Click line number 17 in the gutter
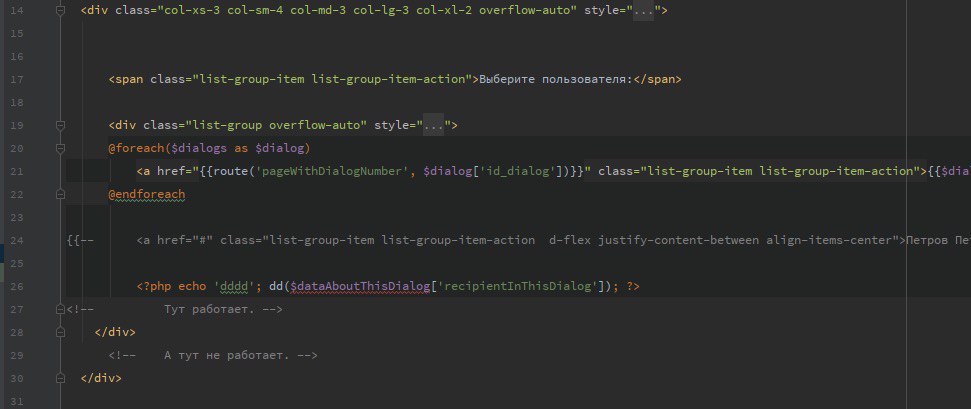The width and height of the screenshot is (971, 409). pos(17,79)
